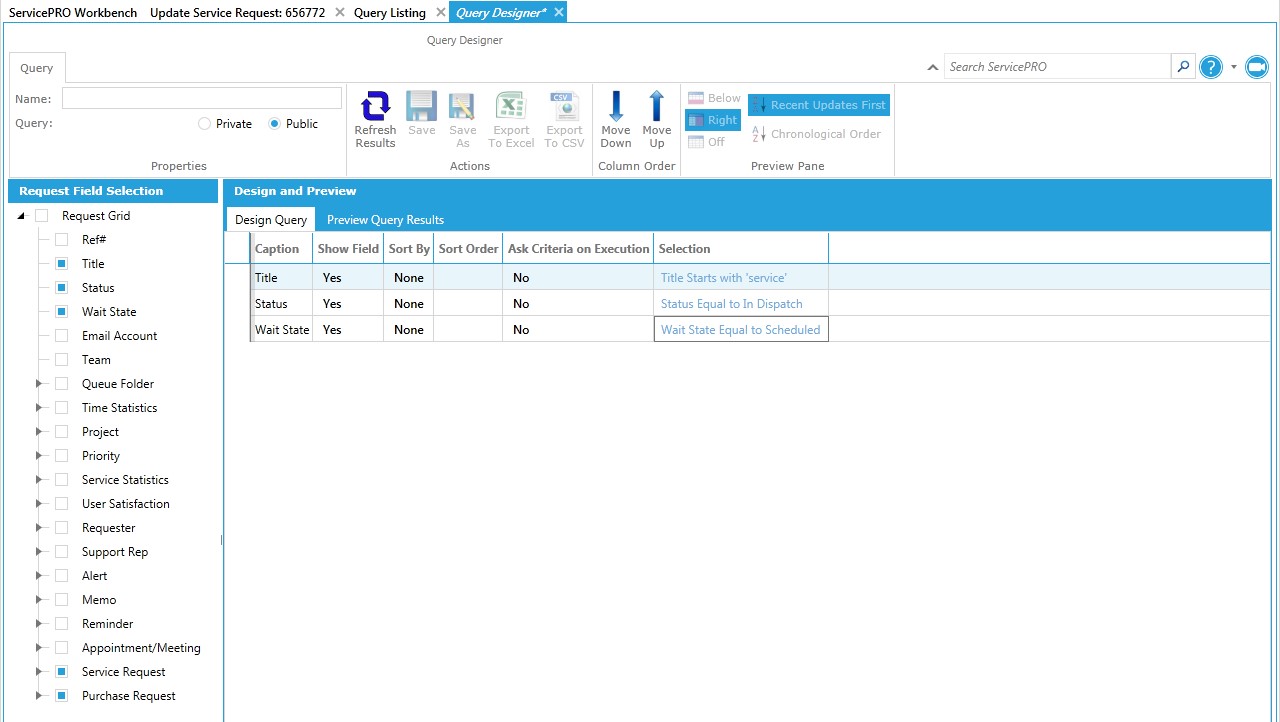Viewport: 1280px width, 722px height.
Task: Open the Title Starts with 'service' criteria link
Action: click(724, 278)
